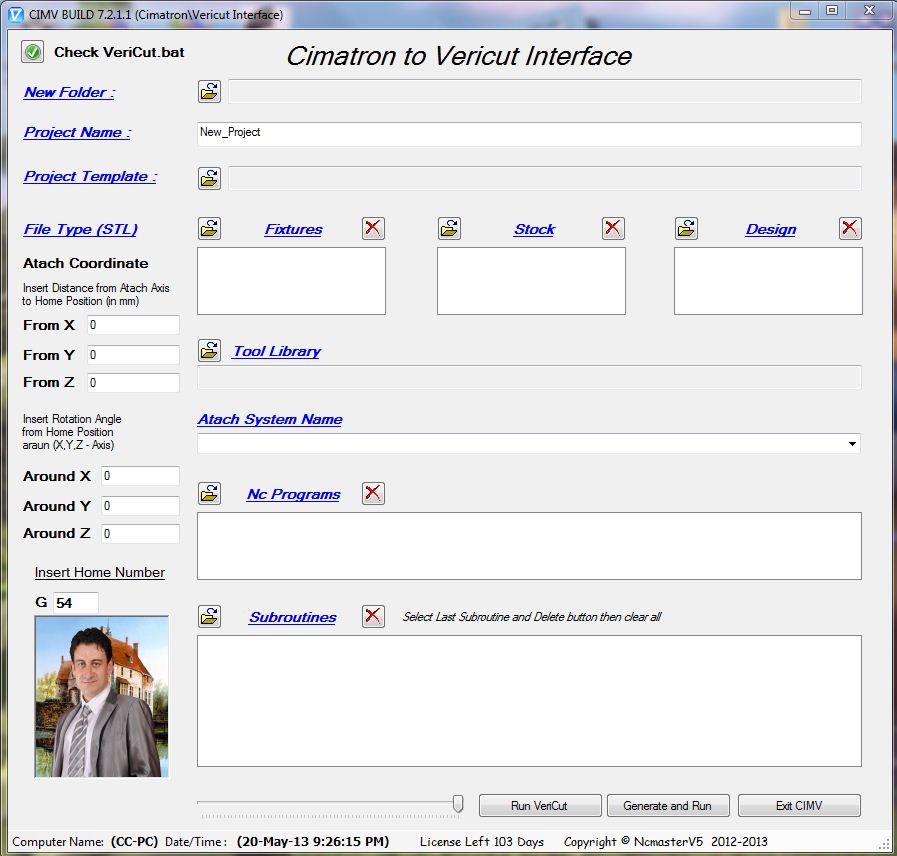
Task: Click the Date/Time status bar value
Action: [313, 842]
